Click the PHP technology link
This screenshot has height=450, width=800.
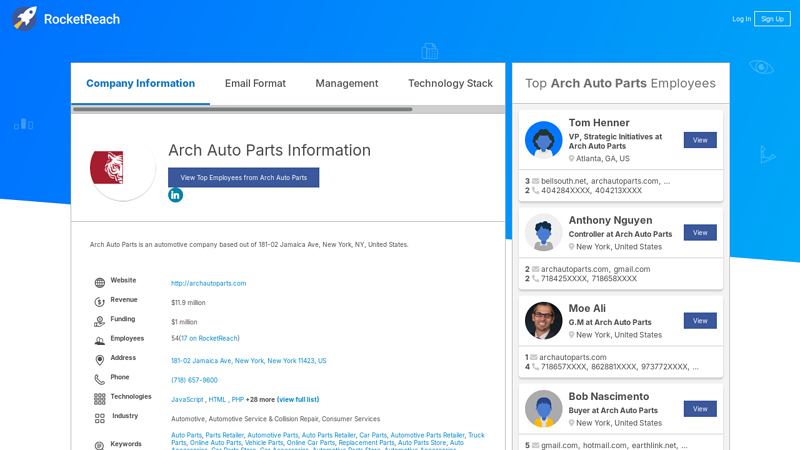click(238, 399)
